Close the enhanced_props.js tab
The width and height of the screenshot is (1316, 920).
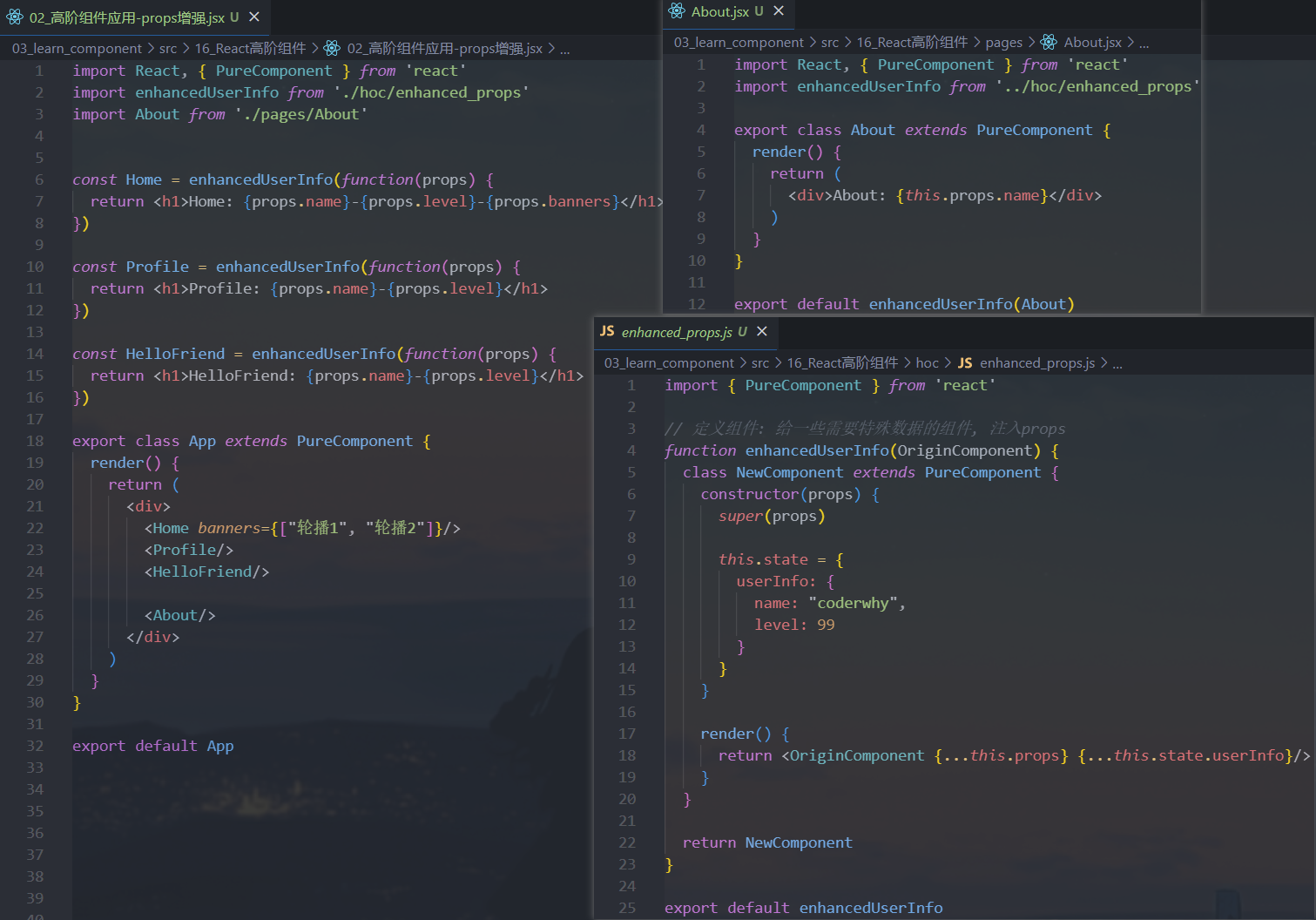click(x=762, y=331)
